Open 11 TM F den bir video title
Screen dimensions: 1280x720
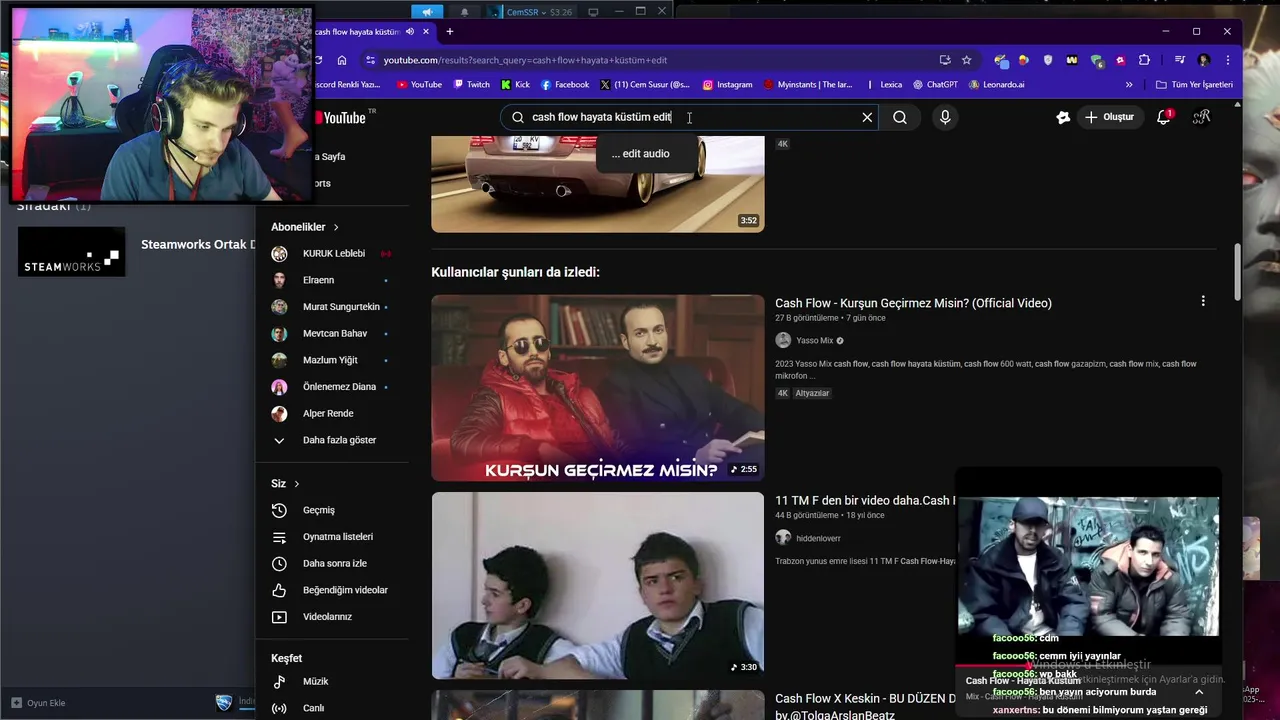pos(865,500)
